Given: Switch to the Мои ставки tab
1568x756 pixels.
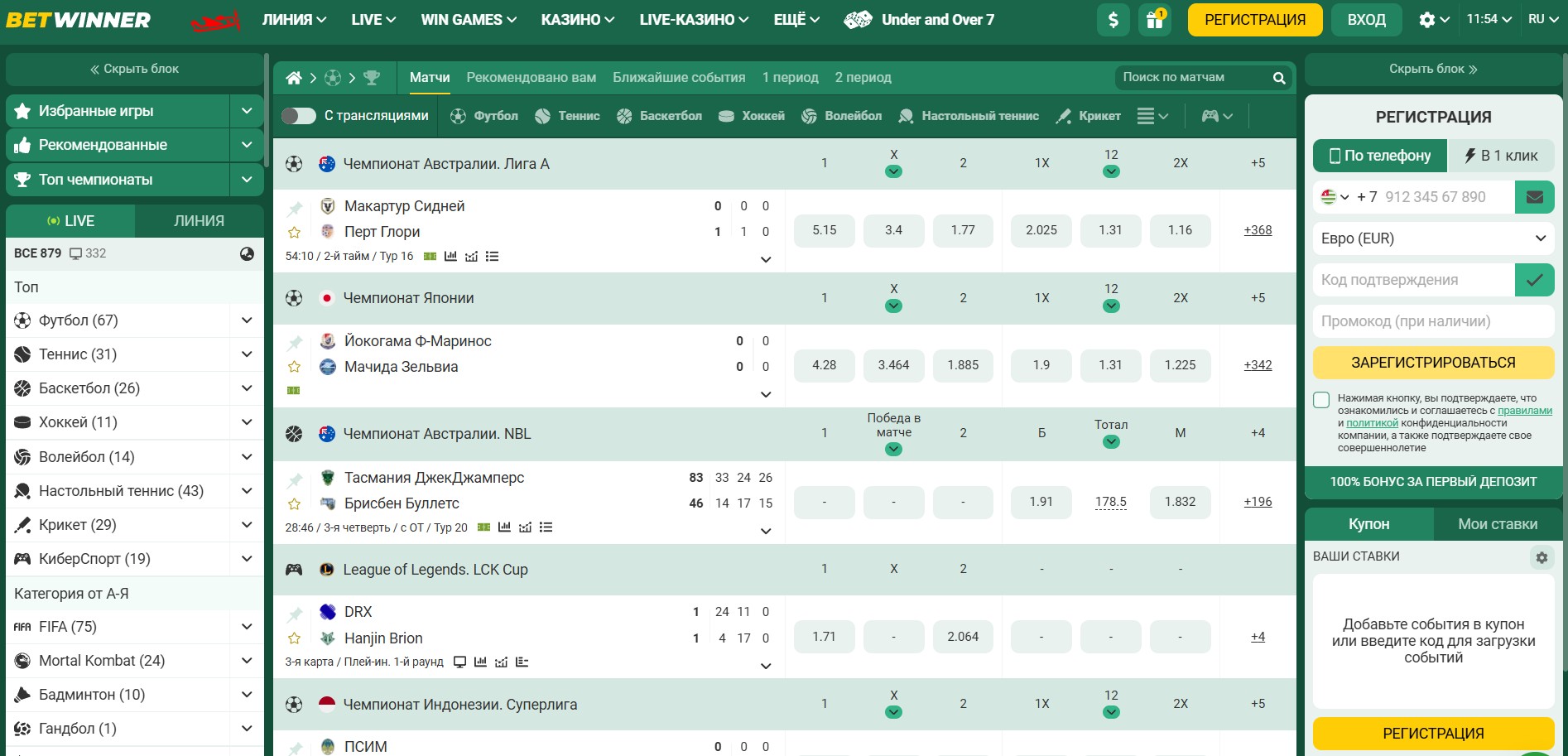Looking at the screenshot, I should point(1498,523).
